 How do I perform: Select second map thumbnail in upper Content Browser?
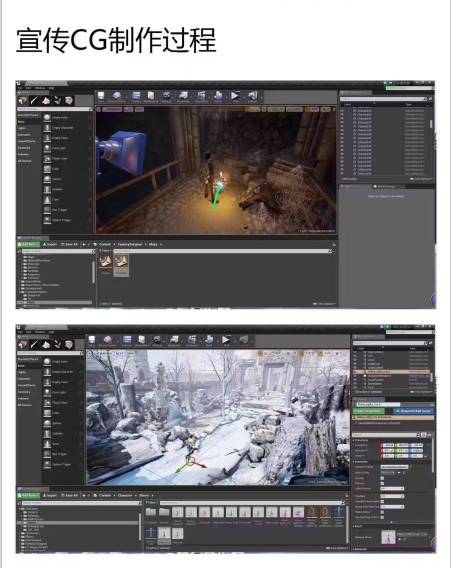(x=121, y=266)
